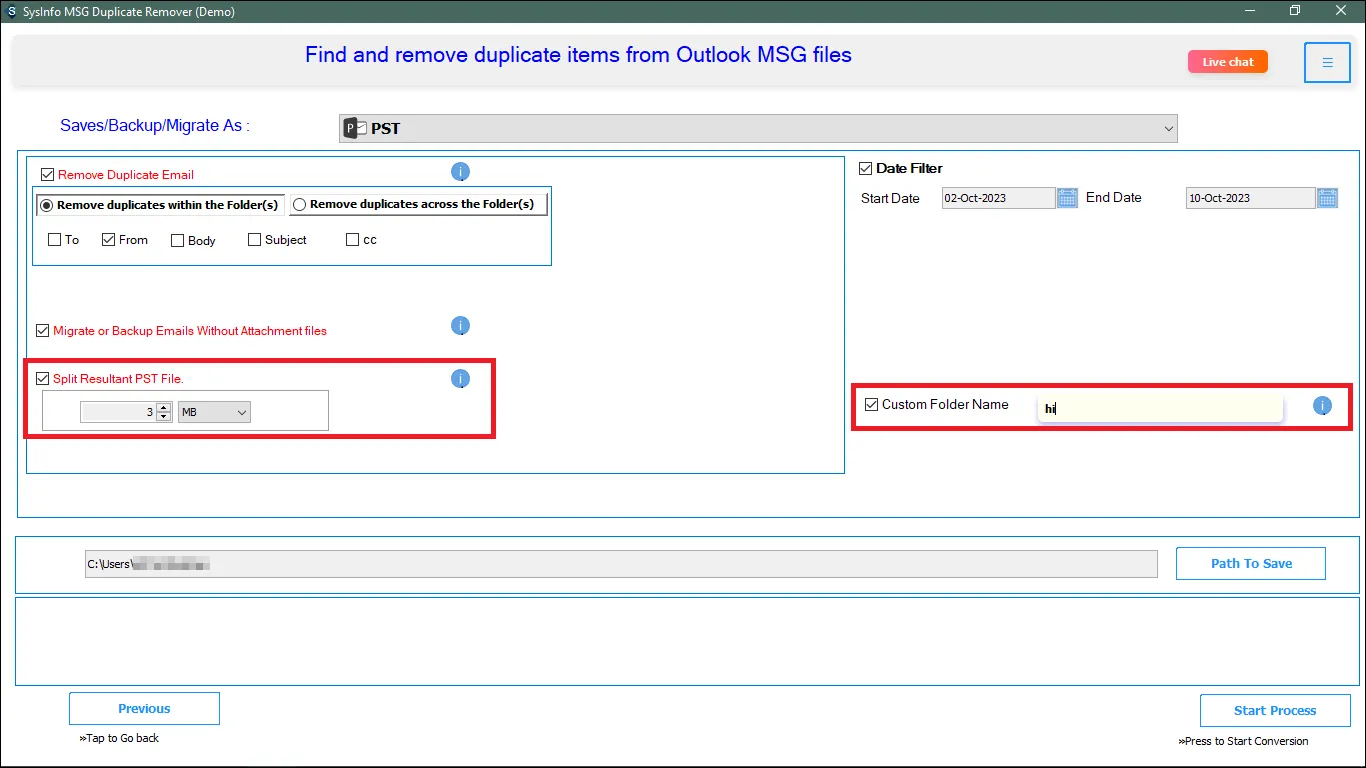The width and height of the screenshot is (1366, 768).
Task: Increase split size with up arrow
Action: click(x=164, y=407)
